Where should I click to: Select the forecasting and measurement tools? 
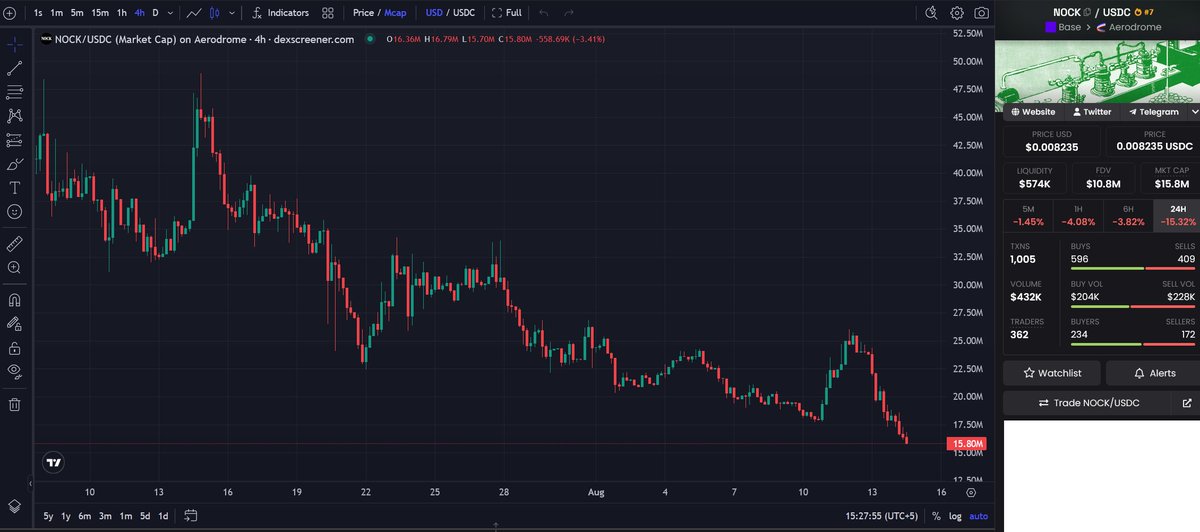[15, 140]
